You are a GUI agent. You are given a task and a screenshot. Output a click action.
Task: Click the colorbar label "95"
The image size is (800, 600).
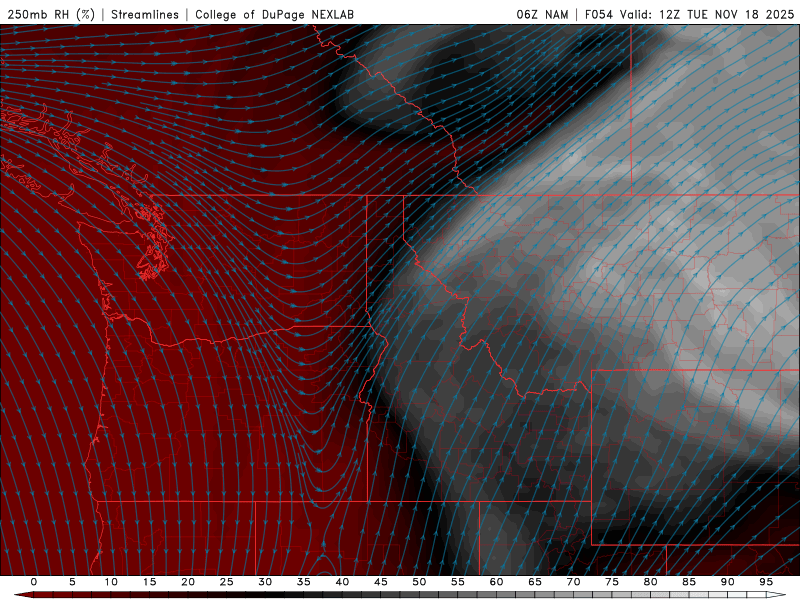[x=766, y=582]
